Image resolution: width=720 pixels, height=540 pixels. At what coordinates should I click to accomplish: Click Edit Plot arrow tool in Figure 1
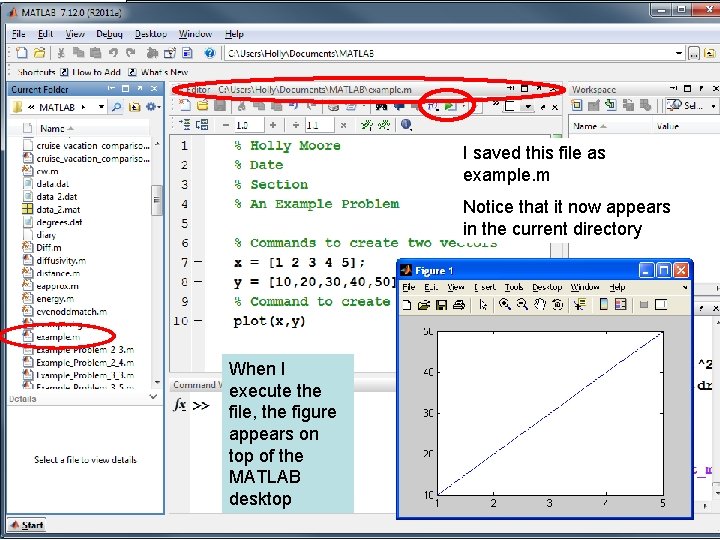[x=483, y=304]
